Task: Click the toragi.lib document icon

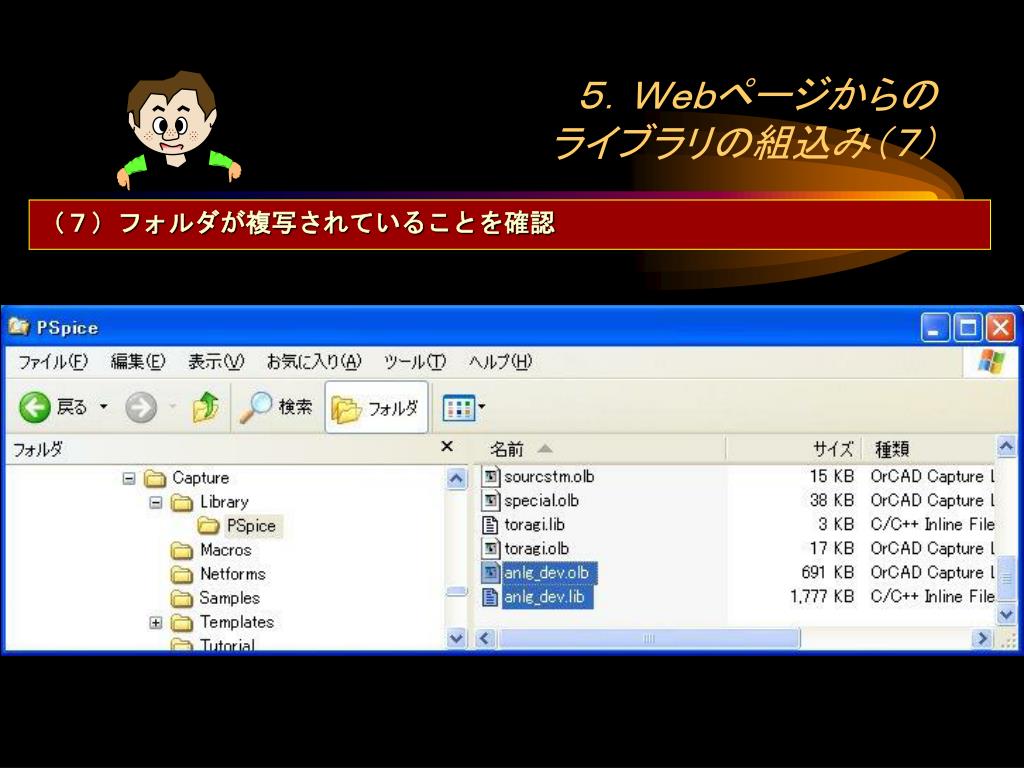Action: (x=490, y=525)
